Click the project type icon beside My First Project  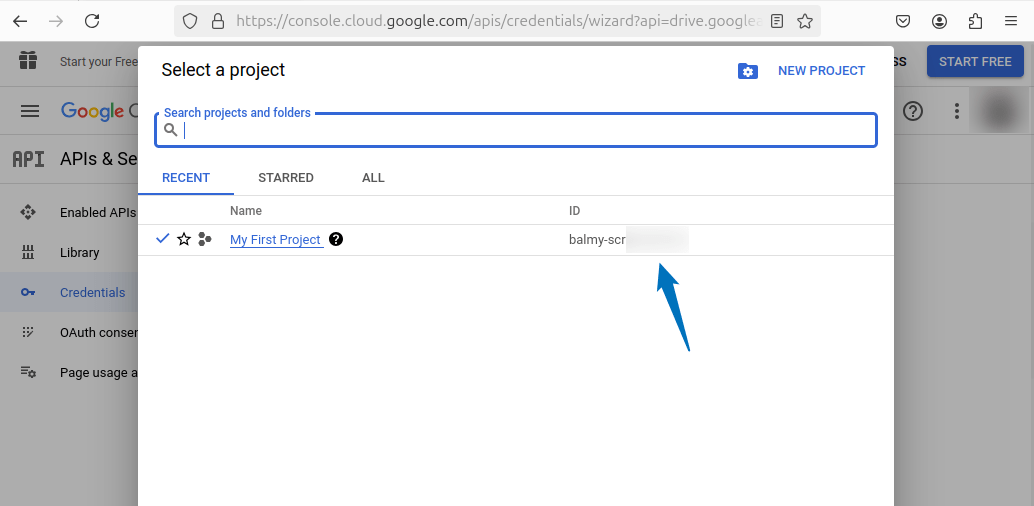click(204, 239)
